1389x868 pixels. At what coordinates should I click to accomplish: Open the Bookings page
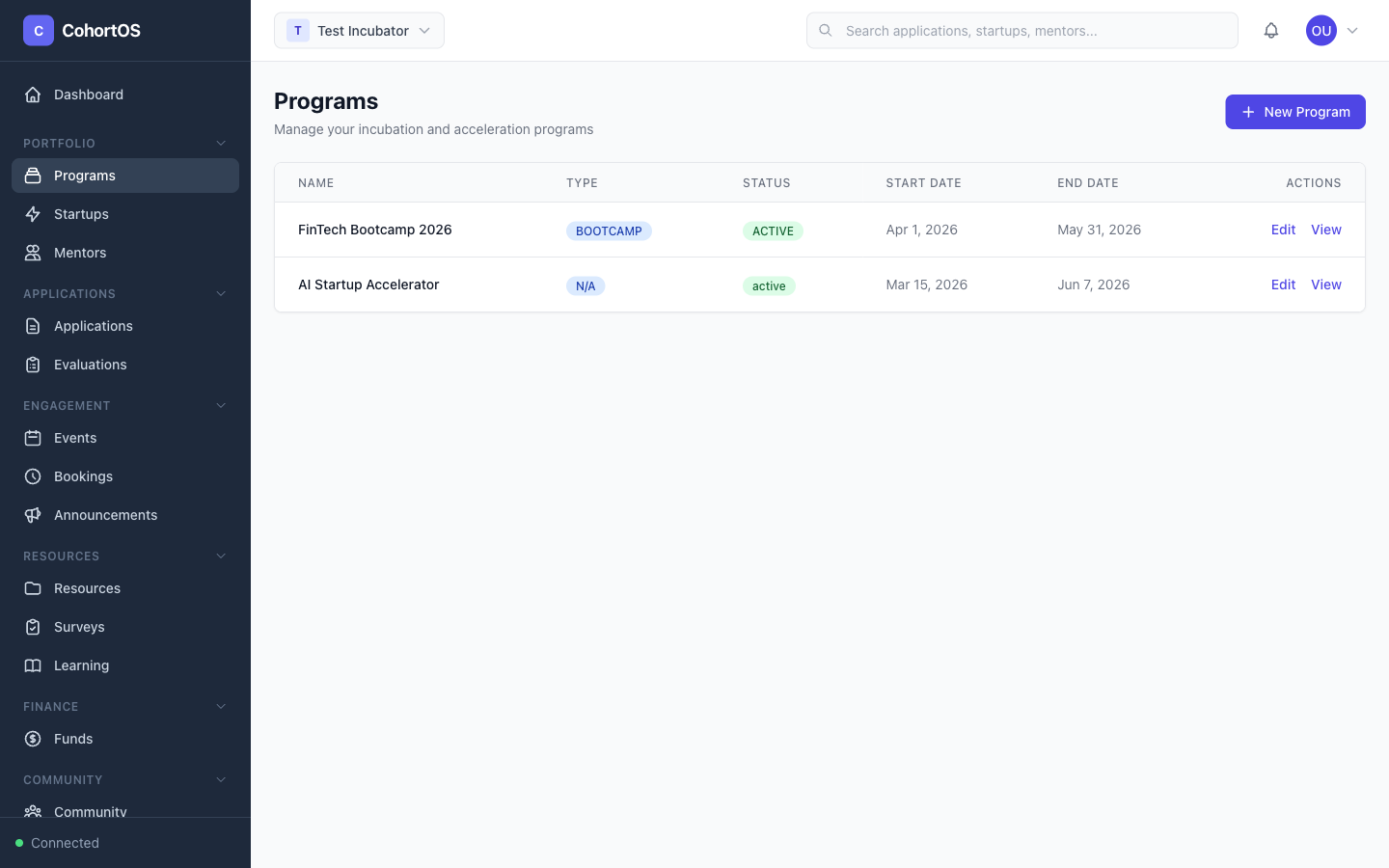click(83, 476)
